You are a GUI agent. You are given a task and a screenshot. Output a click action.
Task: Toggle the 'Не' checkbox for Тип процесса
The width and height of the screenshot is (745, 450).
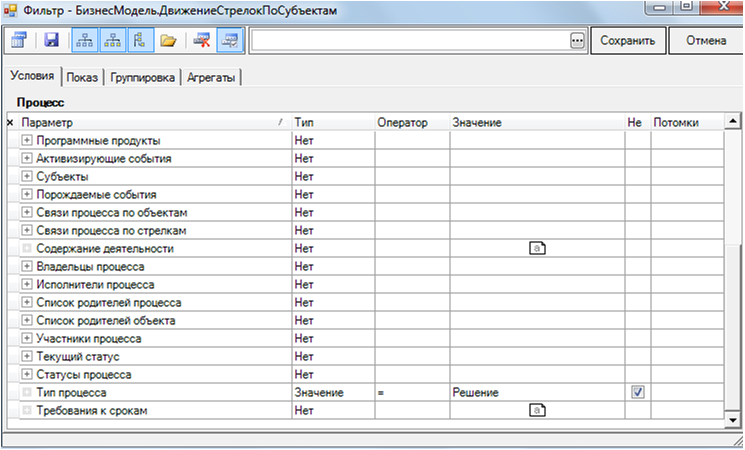(x=637, y=393)
